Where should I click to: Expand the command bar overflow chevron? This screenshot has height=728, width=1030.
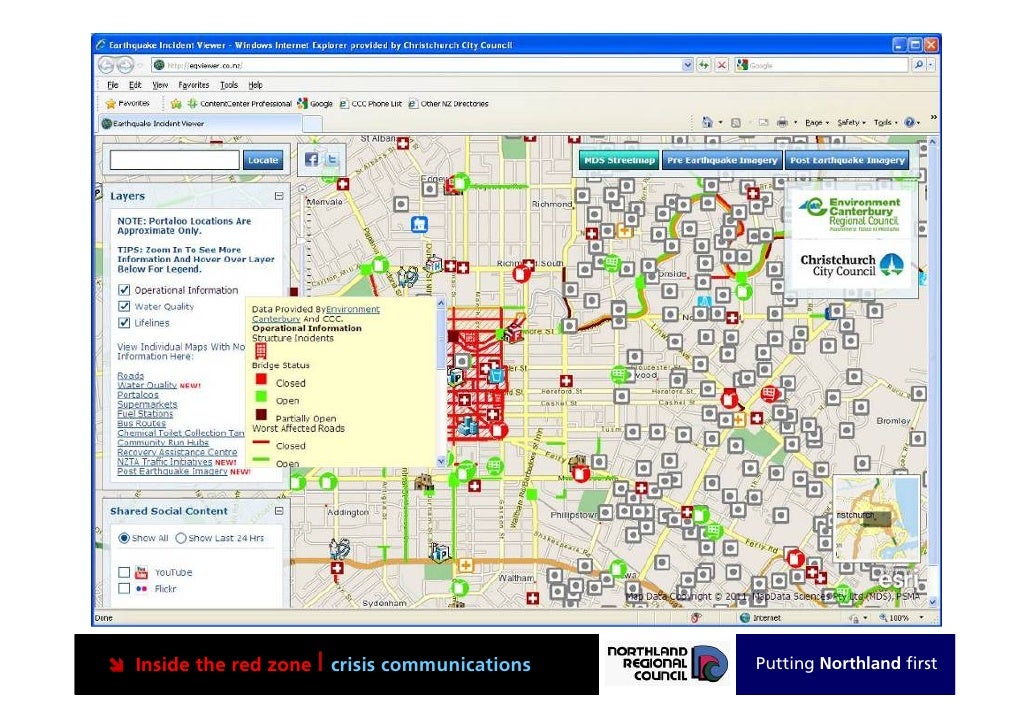(x=933, y=118)
